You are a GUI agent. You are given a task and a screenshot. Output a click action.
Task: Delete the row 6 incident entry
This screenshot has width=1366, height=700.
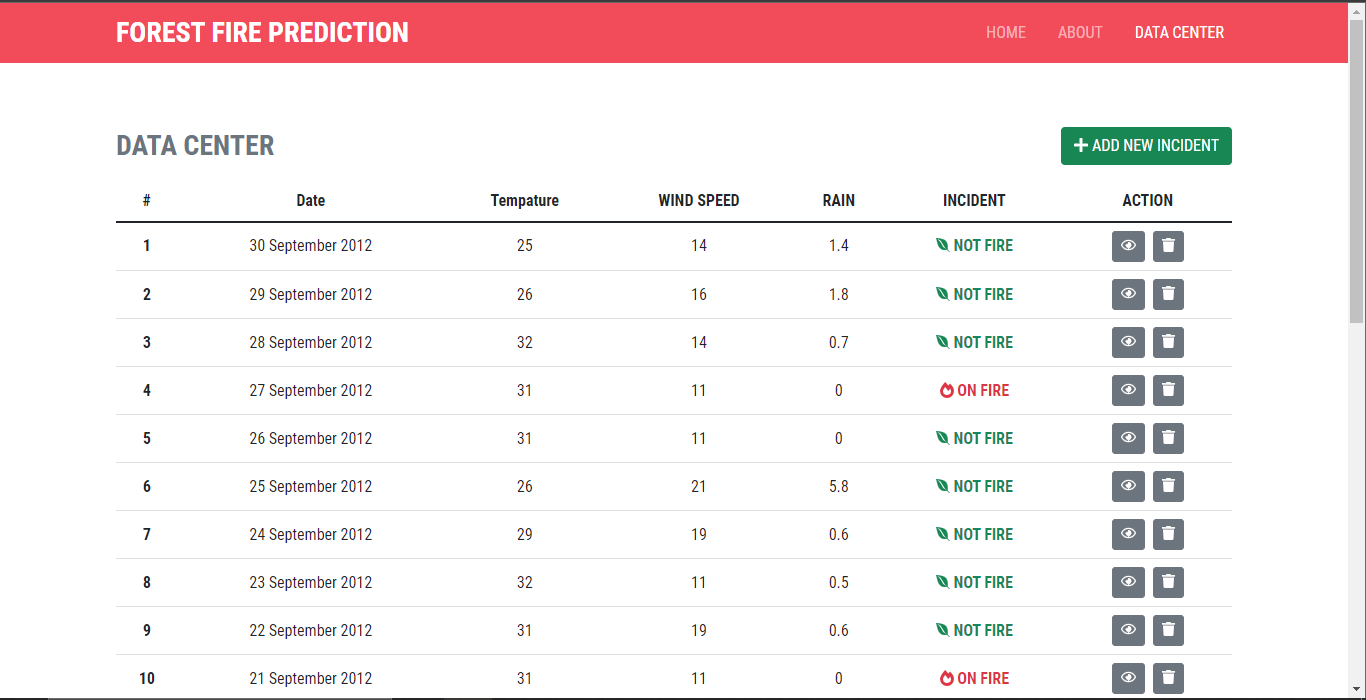tap(1168, 486)
